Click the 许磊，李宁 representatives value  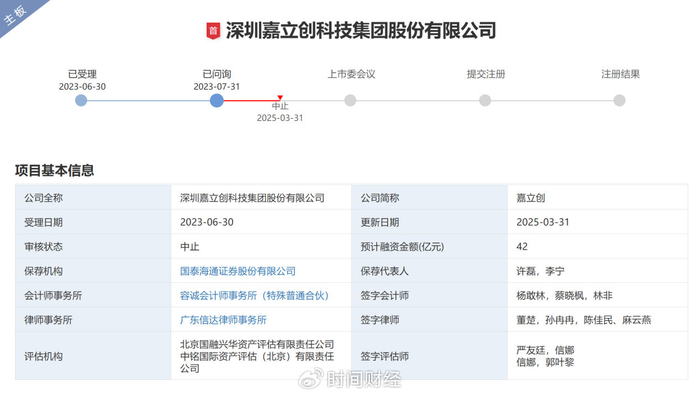pos(540,271)
